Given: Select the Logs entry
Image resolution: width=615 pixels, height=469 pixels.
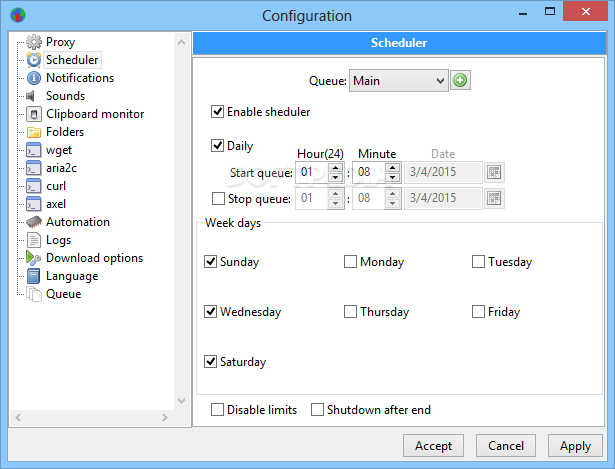Looking at the screenshot, I should coord(58,240).
